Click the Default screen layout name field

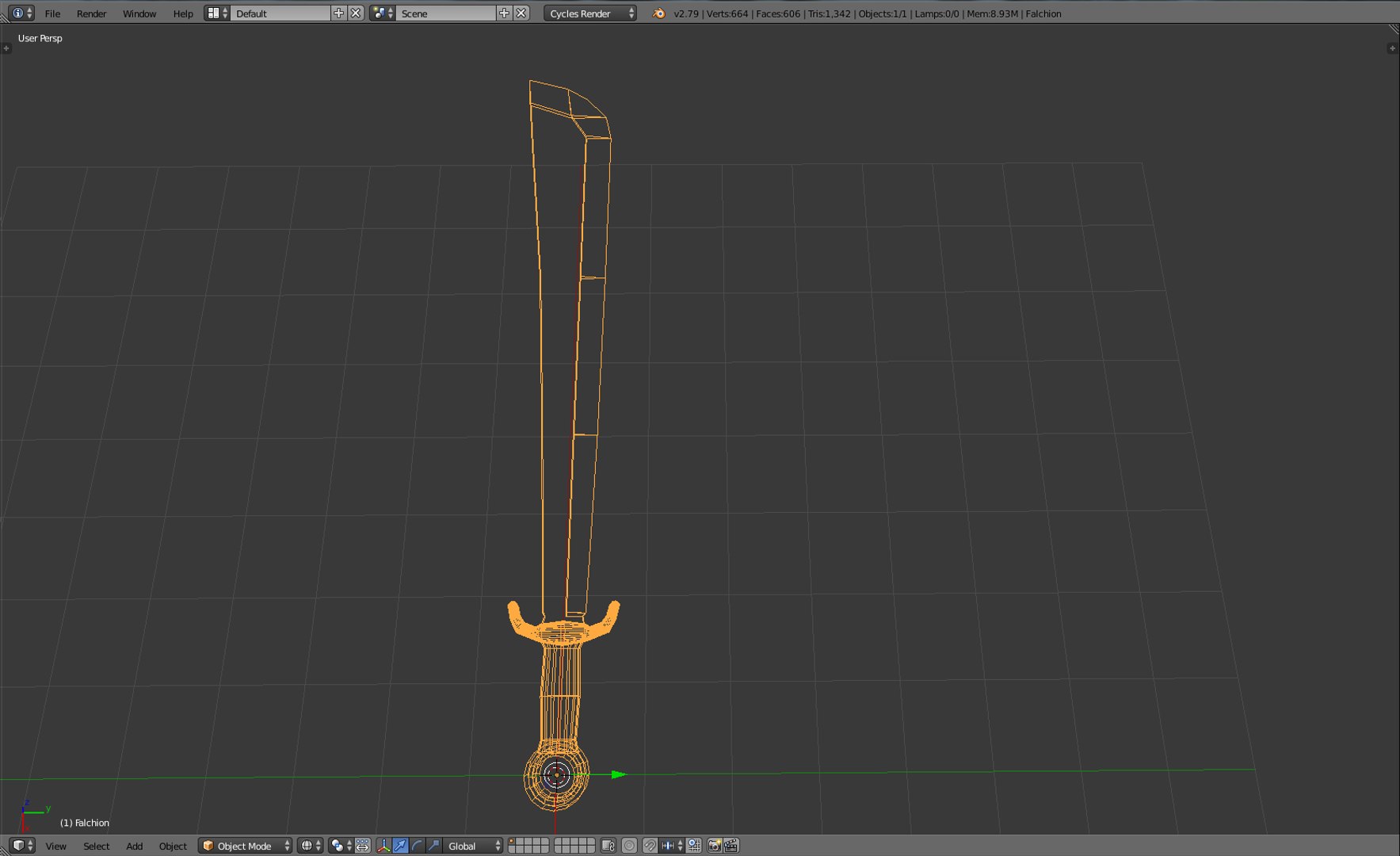(x=280, y=13)
